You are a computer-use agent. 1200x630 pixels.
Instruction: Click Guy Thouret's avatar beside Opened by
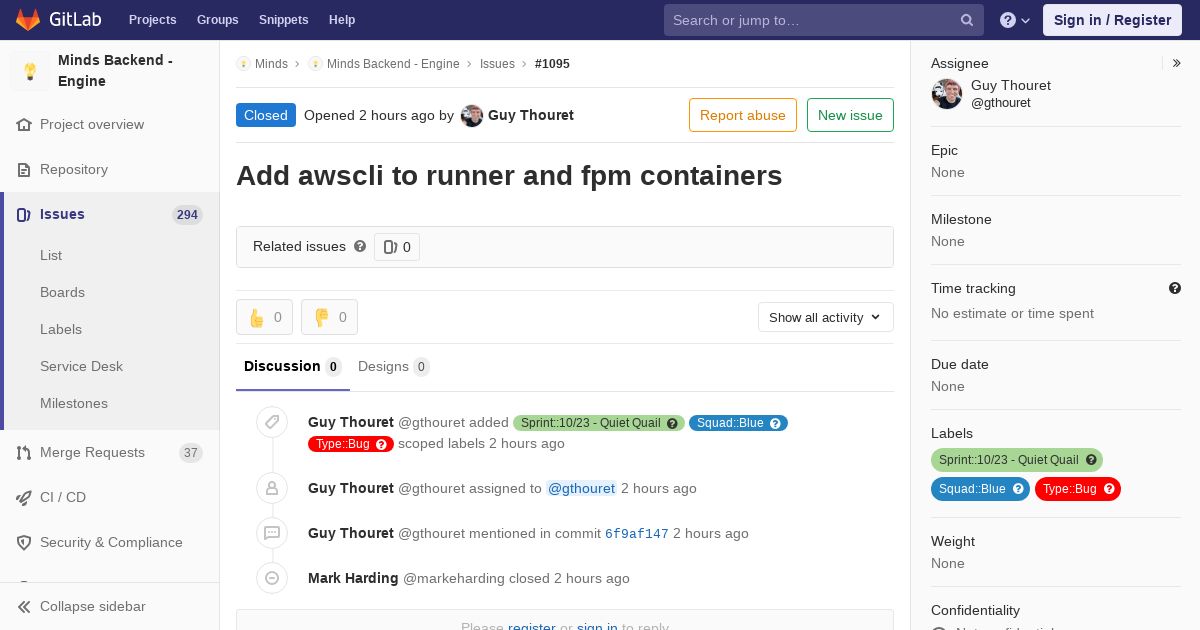click(x=472, y=116)
